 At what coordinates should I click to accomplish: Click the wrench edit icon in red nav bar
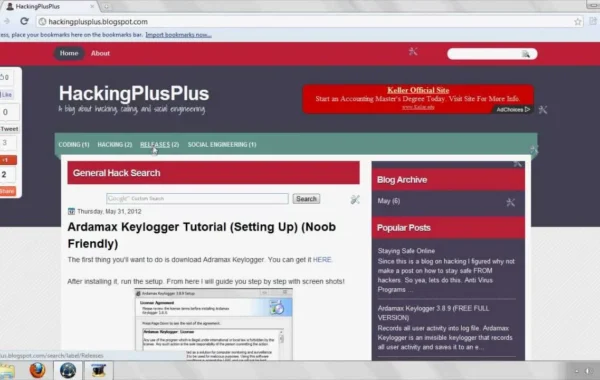tap(413, 51)
